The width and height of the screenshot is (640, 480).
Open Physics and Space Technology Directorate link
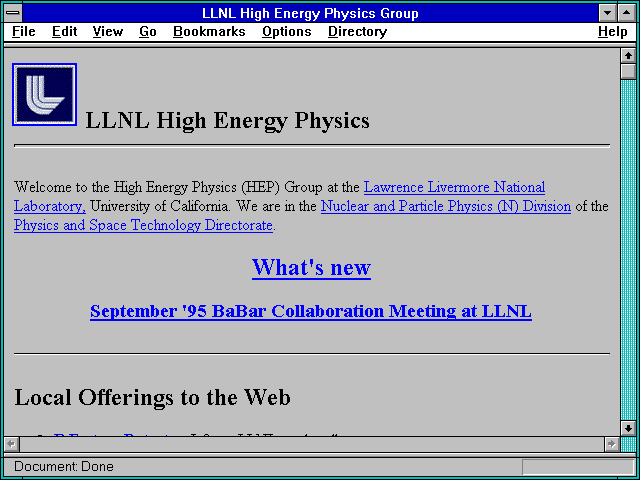point(143,225)
